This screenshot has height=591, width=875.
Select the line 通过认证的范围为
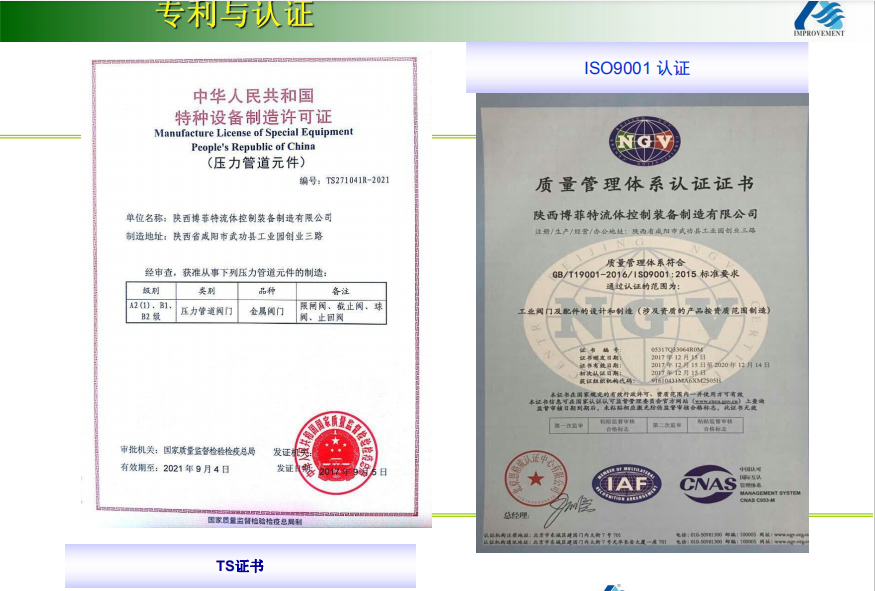643,286
